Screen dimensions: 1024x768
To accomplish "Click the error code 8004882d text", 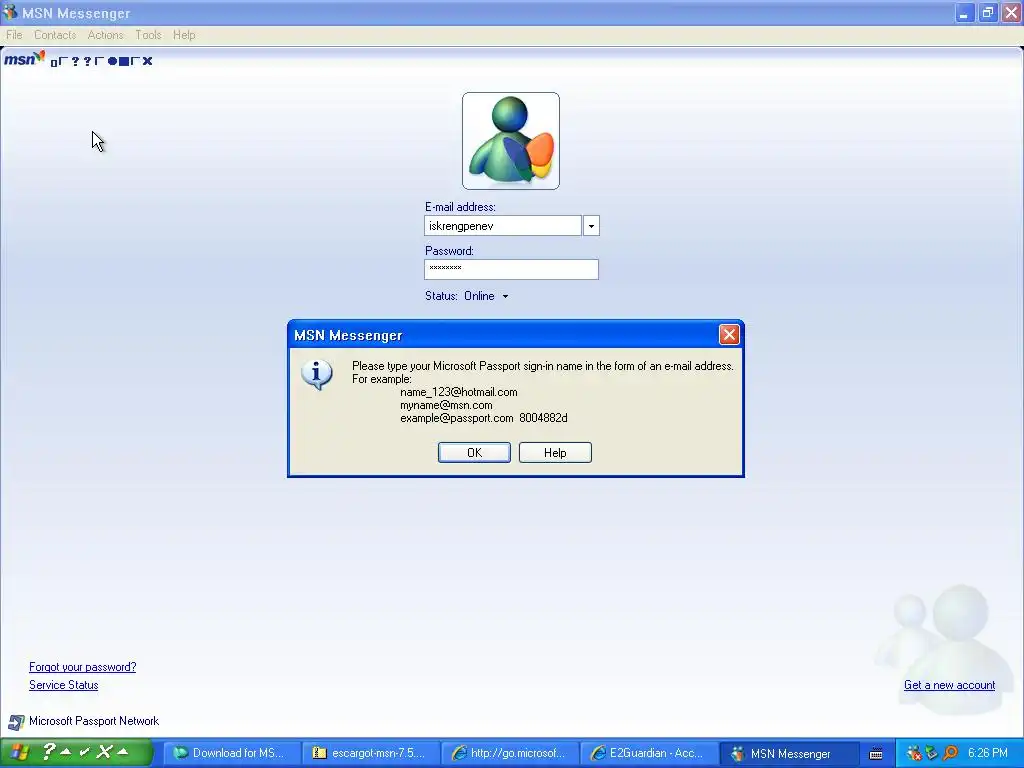I will coord(543,418).
